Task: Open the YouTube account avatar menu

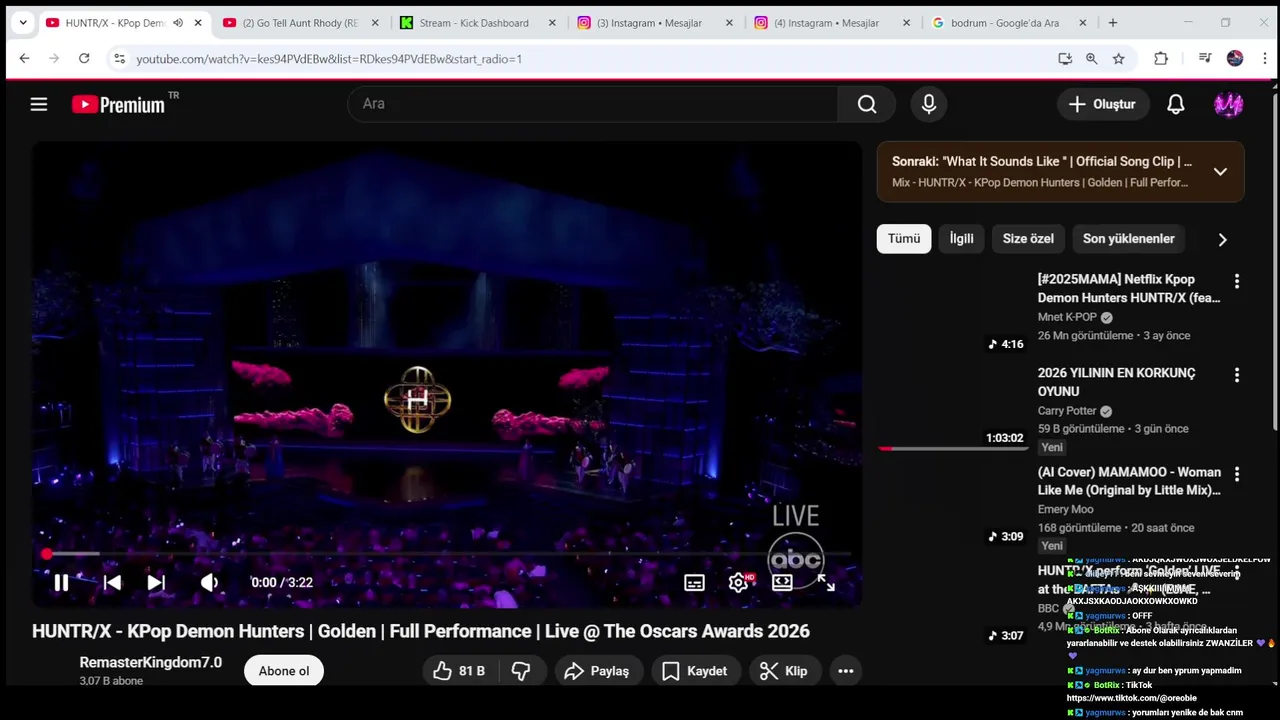Action: (1229, 104)
